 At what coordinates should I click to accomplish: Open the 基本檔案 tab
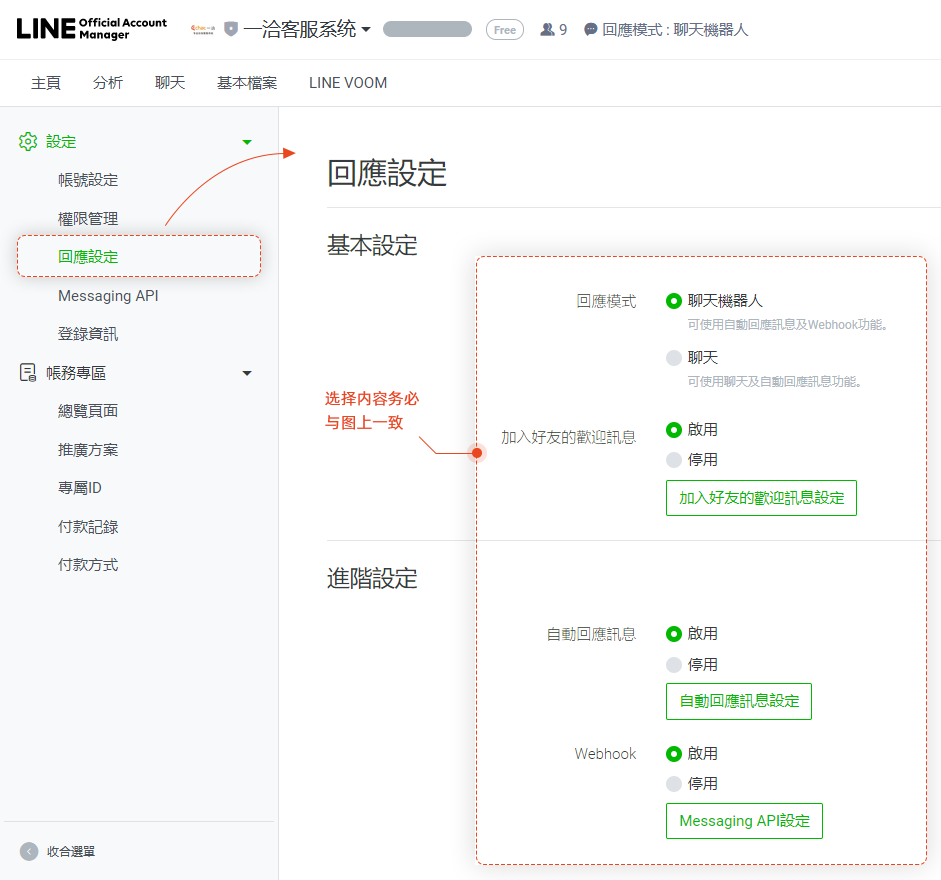click(x=247, y=83)
